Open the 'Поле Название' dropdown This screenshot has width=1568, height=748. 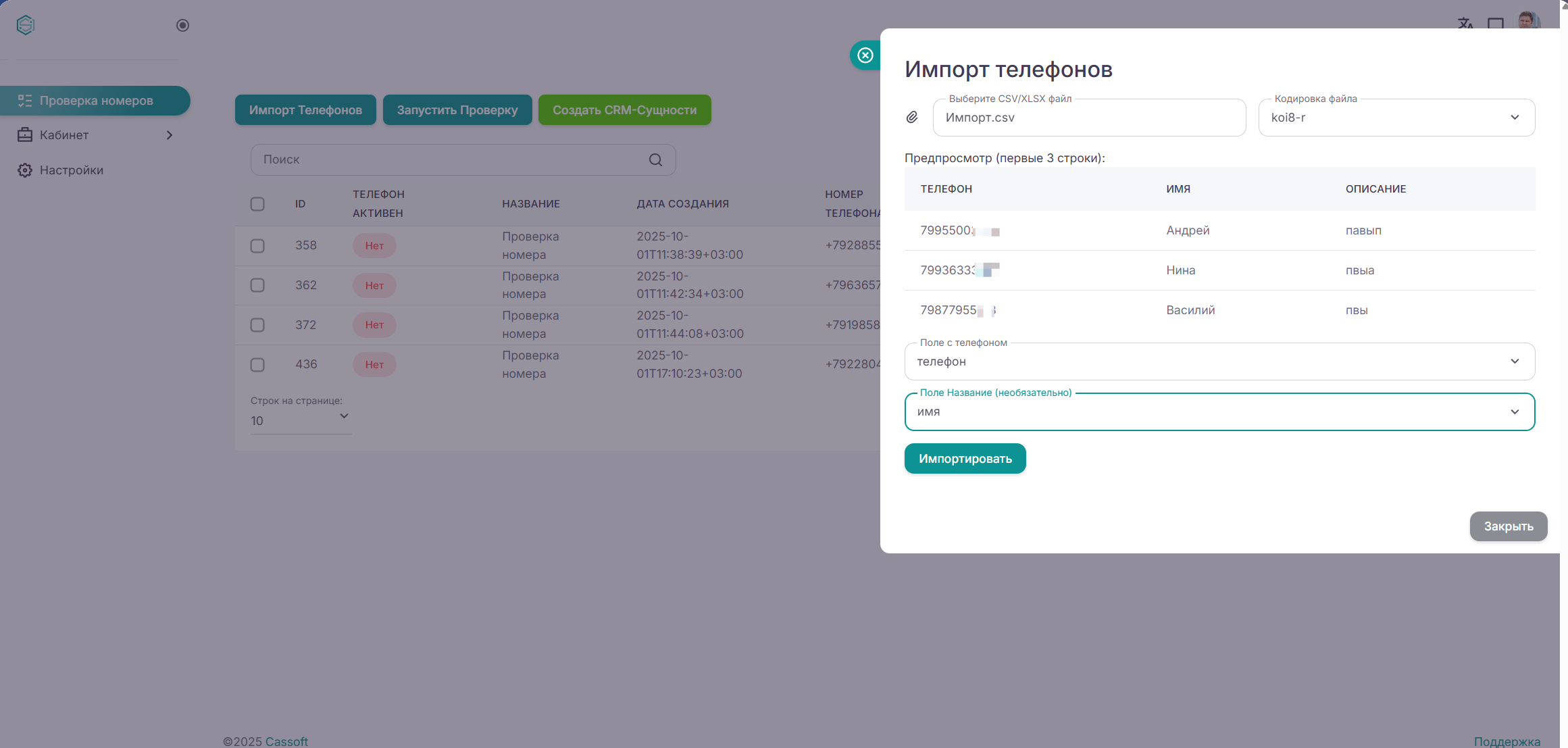coord(1219,412)
